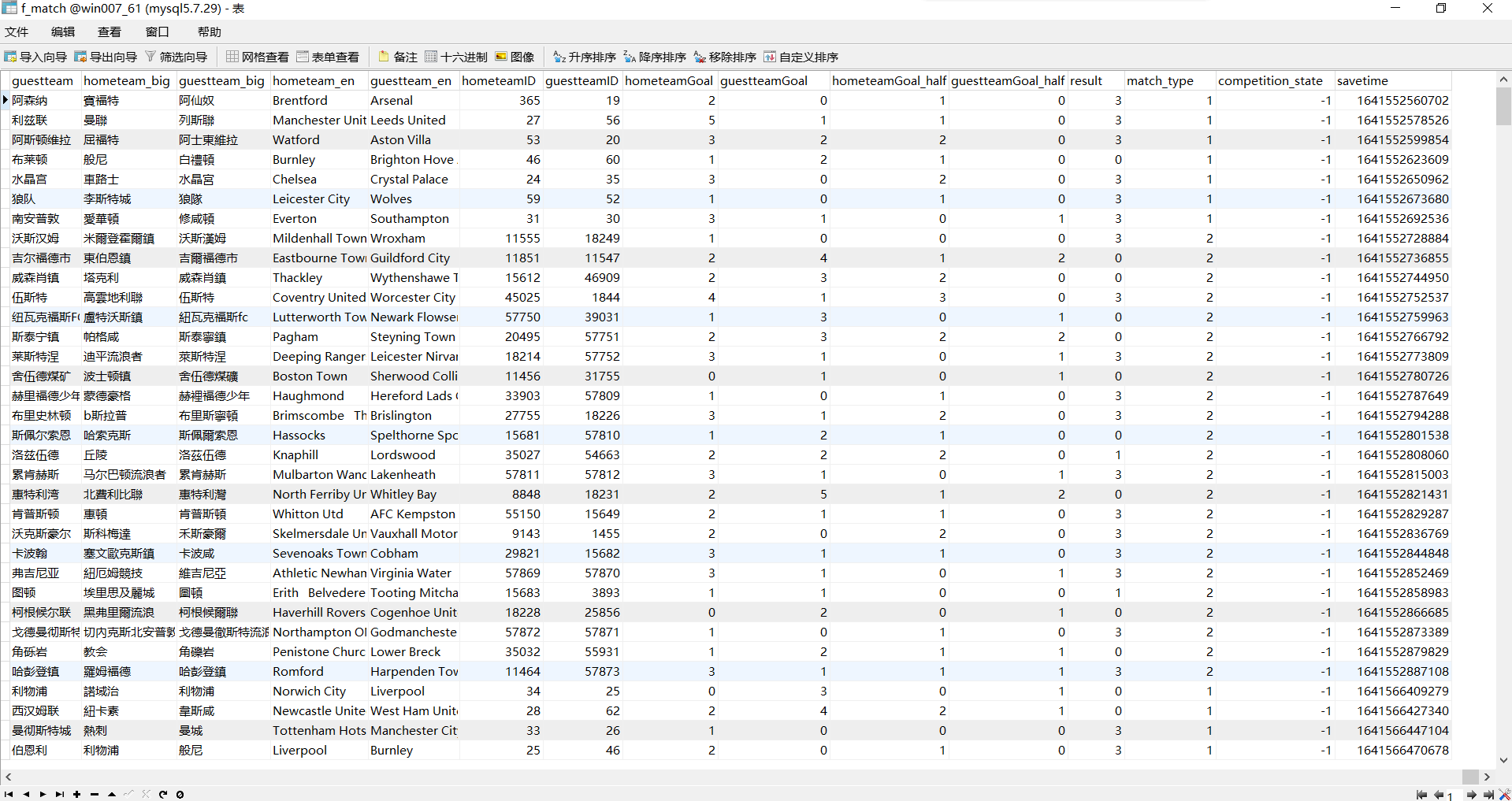The width and height of the screenshot is (1512, 801).
Task: Click the vertical scrollbar up arrow
Action: click(1503, 79)
